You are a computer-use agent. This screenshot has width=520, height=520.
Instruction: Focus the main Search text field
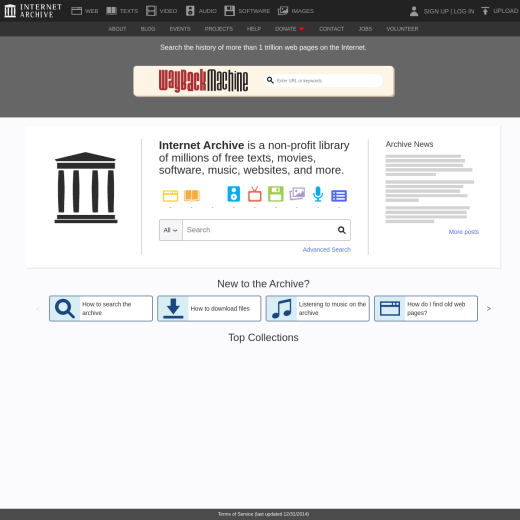[x=259, y=230]
